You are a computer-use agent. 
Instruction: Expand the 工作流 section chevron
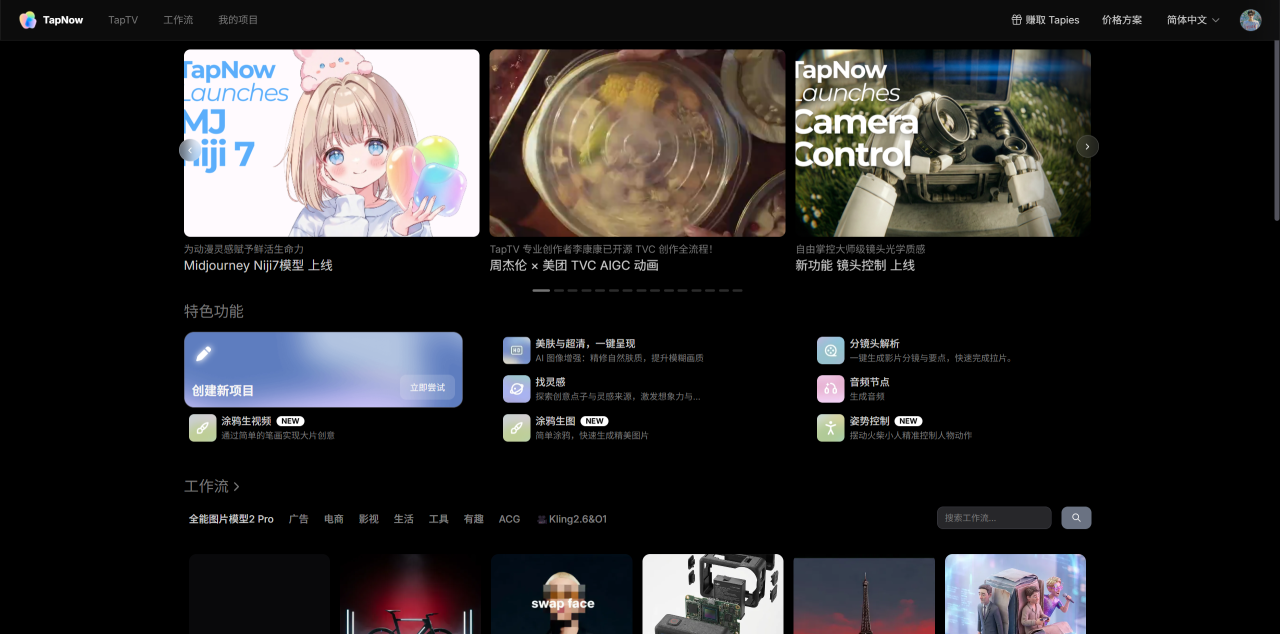click(236, 487)
